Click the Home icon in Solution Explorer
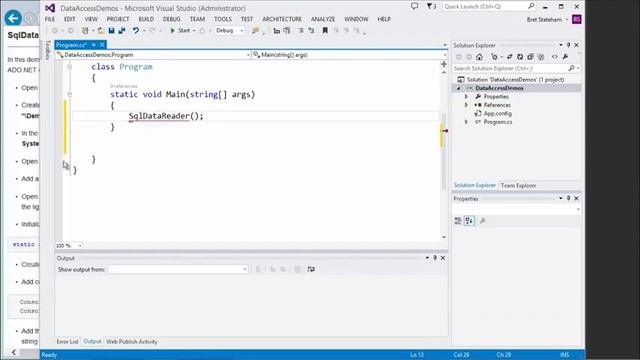640x360 pixels. pyautogui.click(x=479, y=57)
